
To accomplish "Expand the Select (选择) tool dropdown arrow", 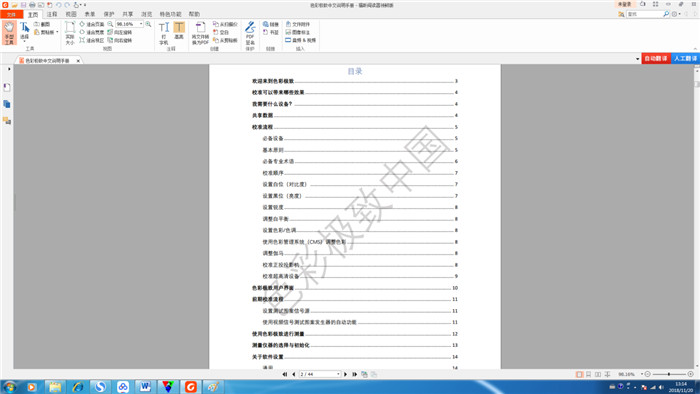I will point(25,41).
